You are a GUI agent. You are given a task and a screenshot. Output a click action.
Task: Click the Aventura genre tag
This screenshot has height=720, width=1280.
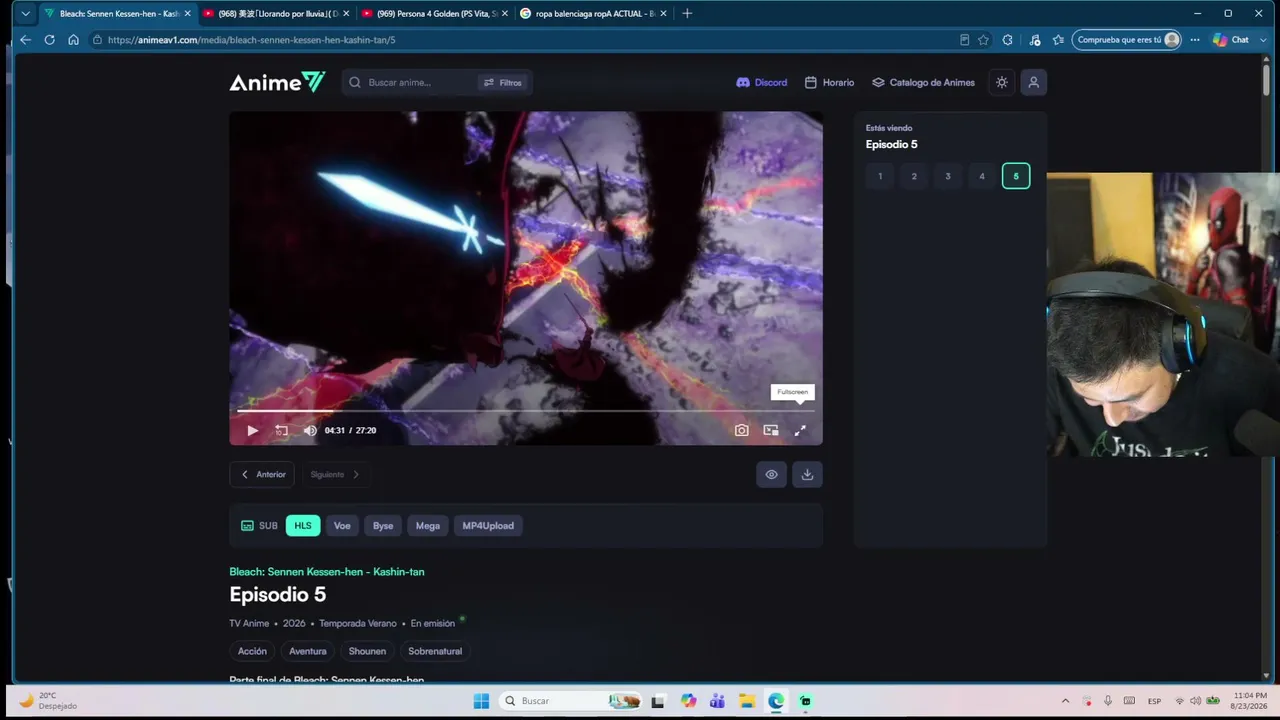(x=308, y=651)
